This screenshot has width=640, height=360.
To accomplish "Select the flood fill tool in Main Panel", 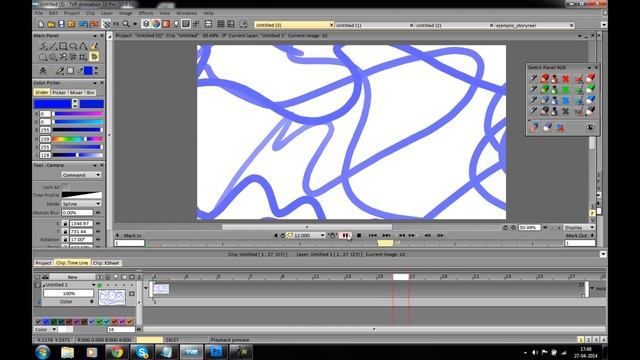I will (x=94, y=46).
